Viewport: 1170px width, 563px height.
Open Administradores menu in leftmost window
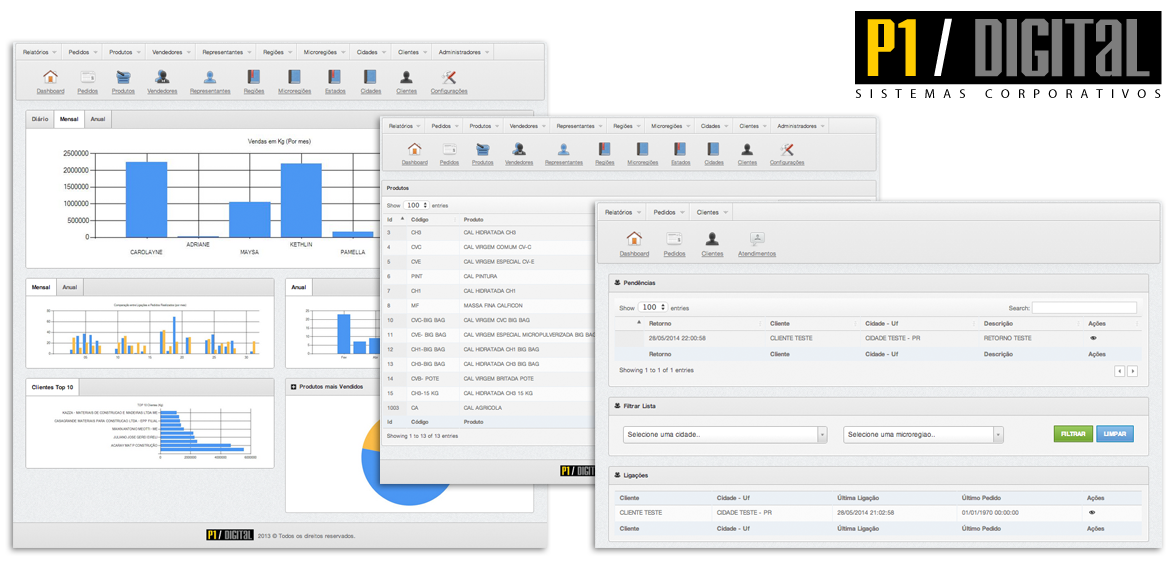464,52
